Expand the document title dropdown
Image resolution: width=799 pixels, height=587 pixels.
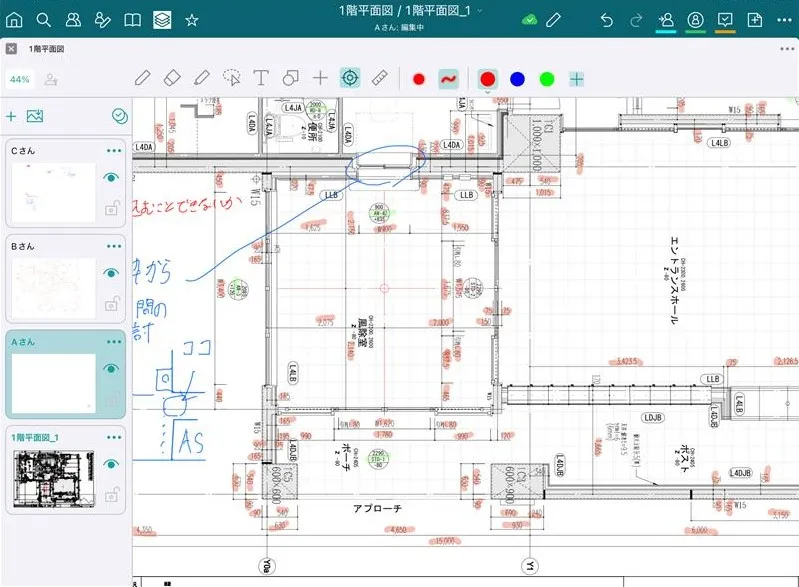481,10
